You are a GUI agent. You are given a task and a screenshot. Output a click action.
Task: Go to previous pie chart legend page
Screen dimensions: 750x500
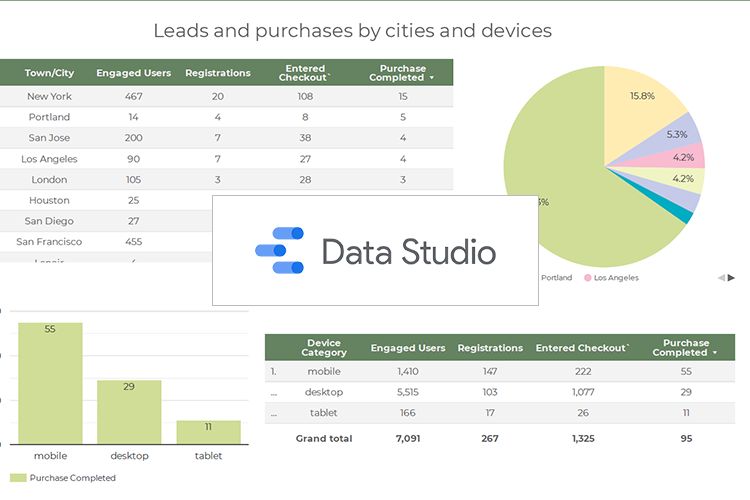[x=721, y=278]
